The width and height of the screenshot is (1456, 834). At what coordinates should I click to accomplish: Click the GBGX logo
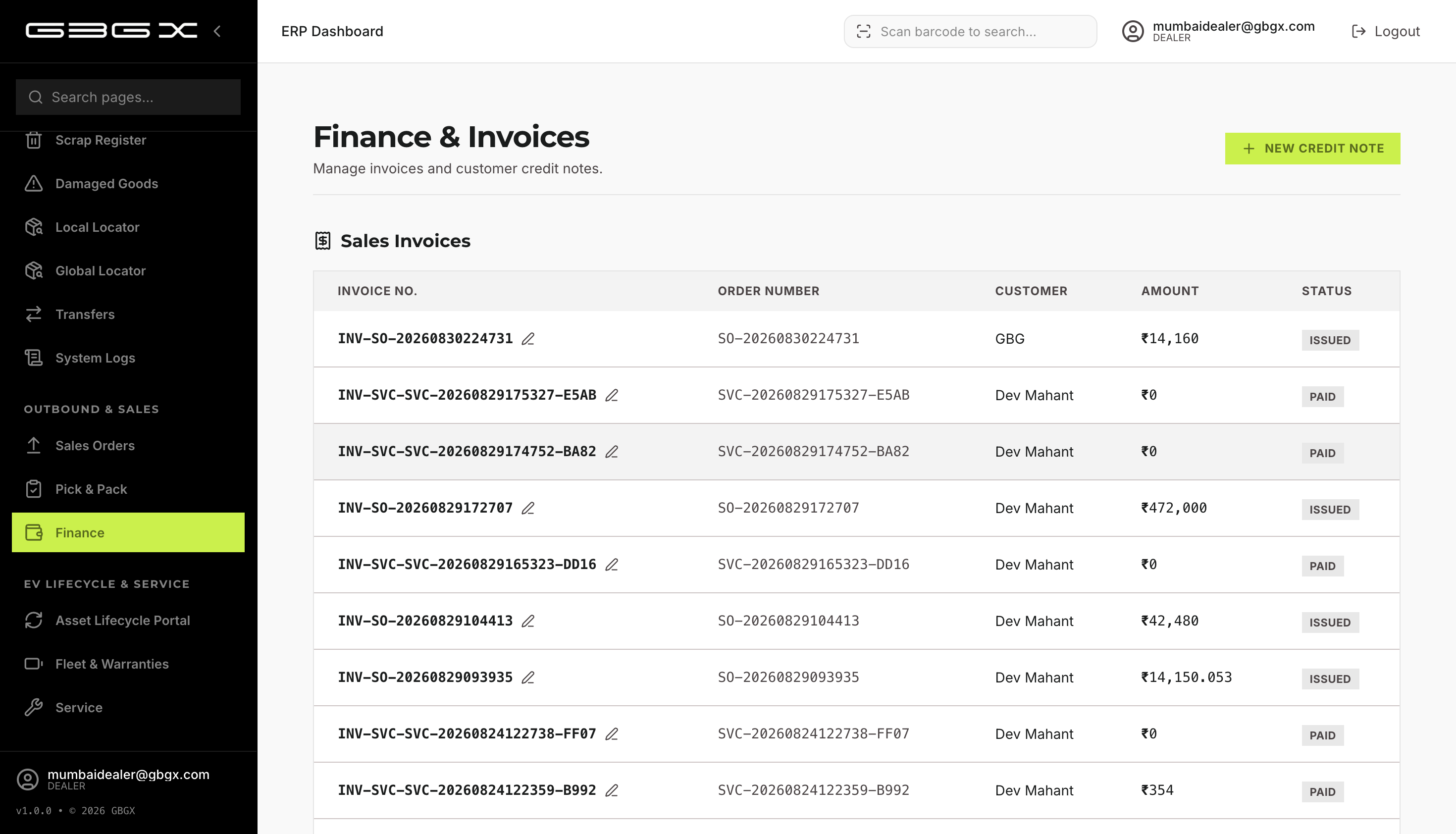click(x=112, y=30)
